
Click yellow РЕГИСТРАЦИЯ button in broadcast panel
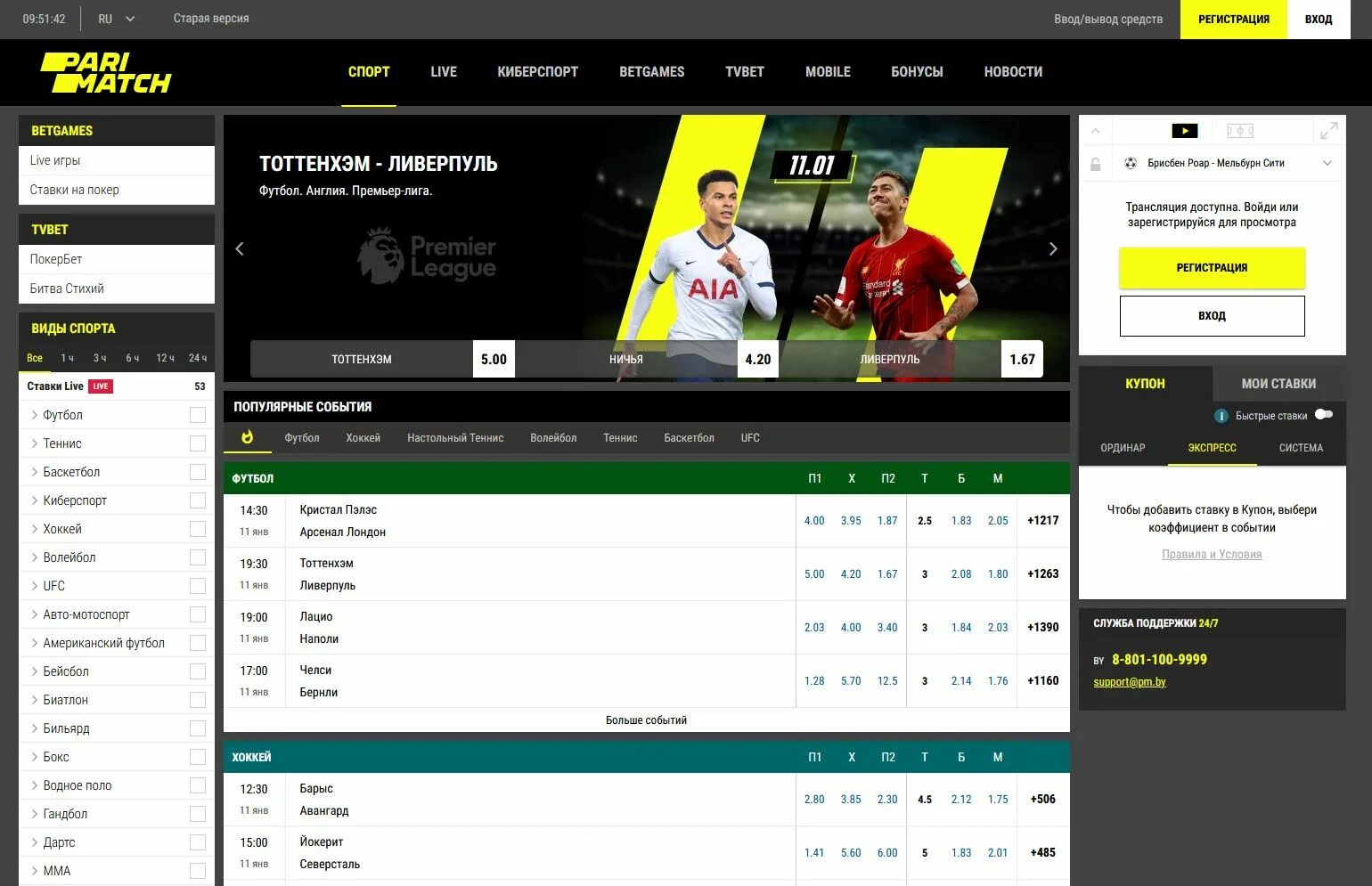[x=1212, y=268]
